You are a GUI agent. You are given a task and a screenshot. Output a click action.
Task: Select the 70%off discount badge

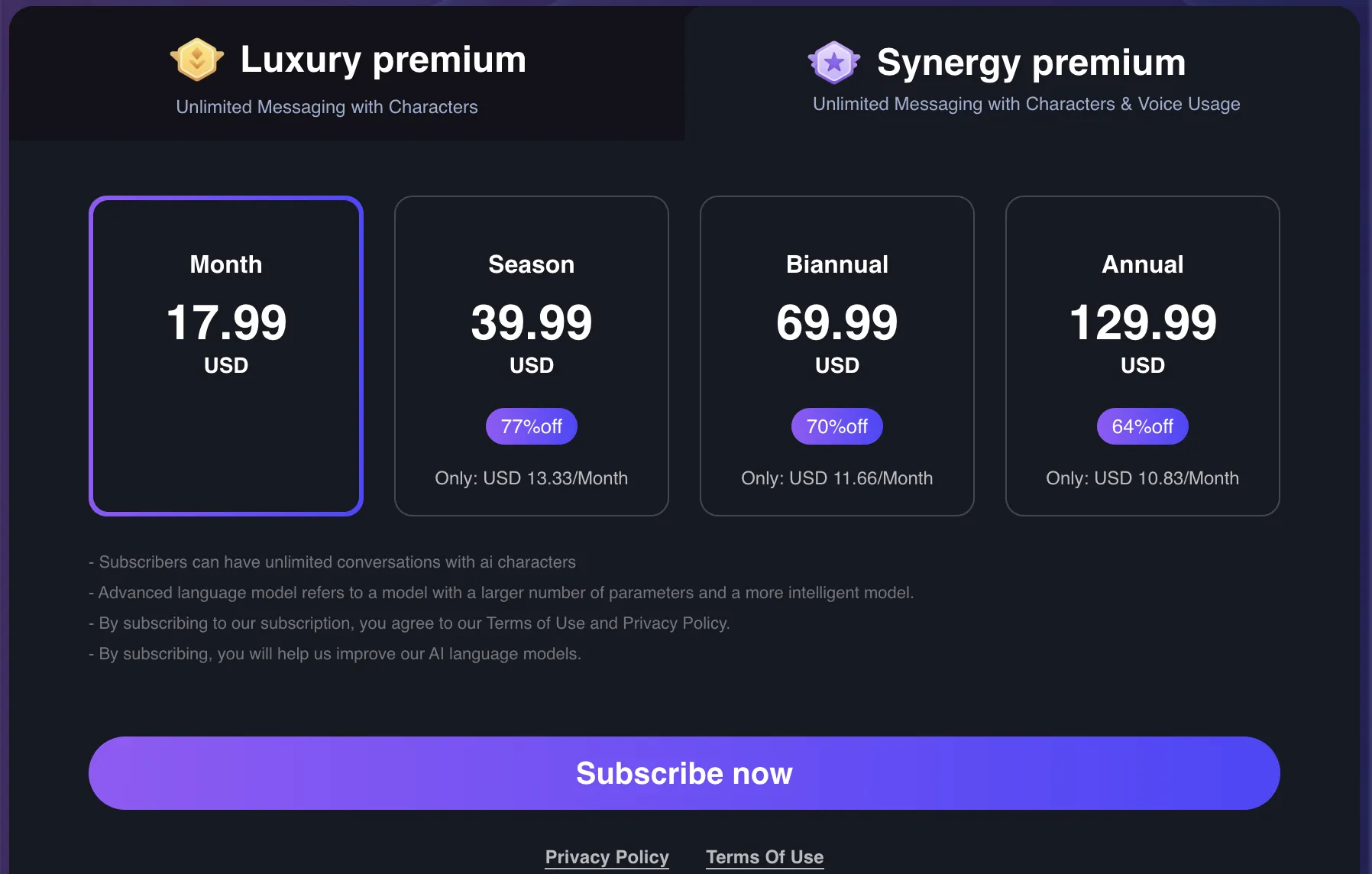coord(836,426)
